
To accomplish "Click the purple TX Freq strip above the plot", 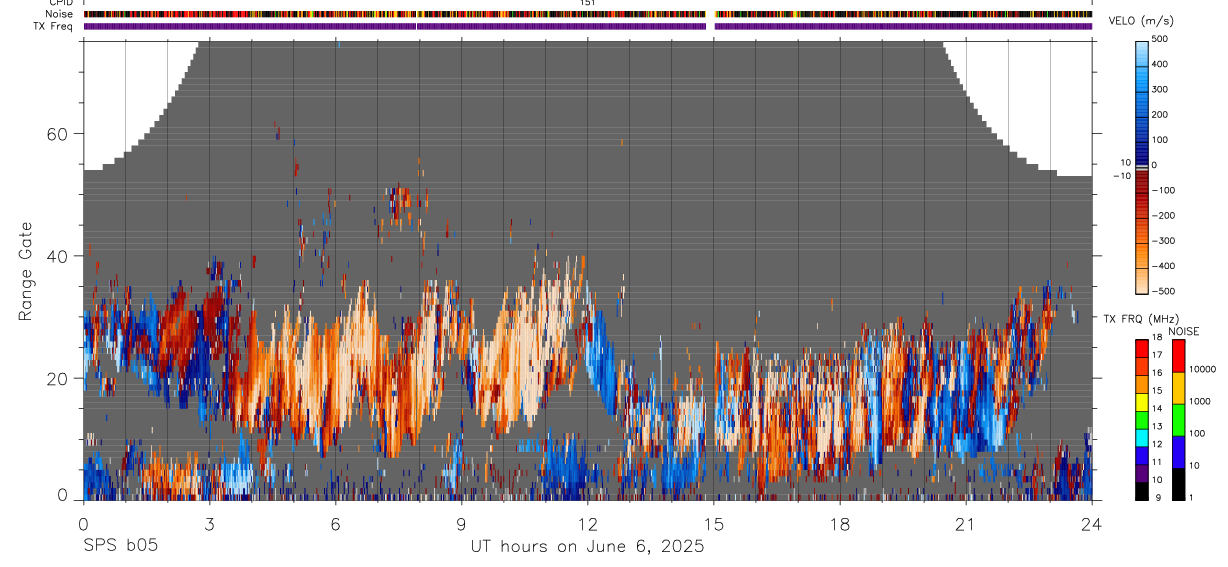I will click(588, 26).
